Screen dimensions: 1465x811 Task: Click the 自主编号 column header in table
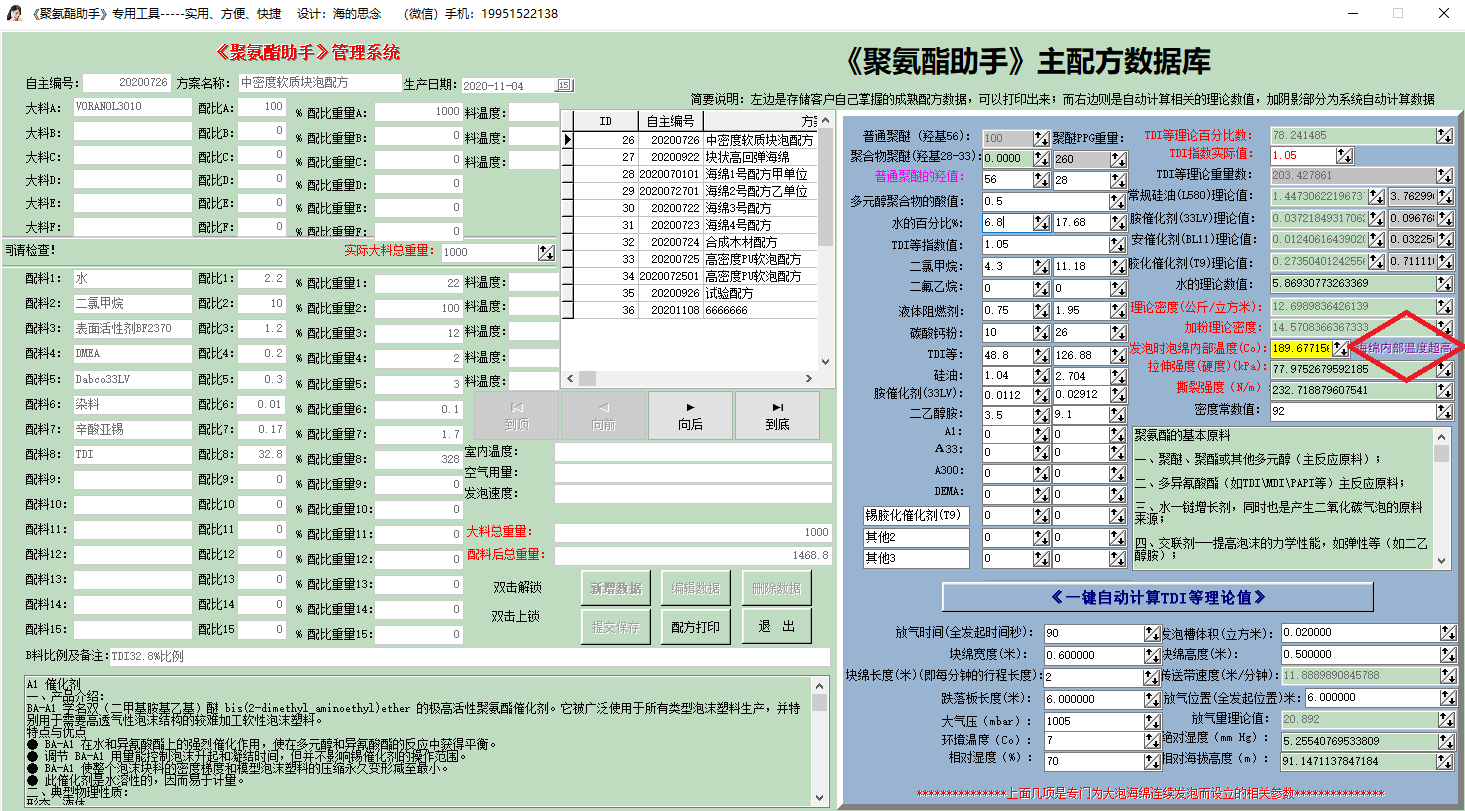point(669,121)
